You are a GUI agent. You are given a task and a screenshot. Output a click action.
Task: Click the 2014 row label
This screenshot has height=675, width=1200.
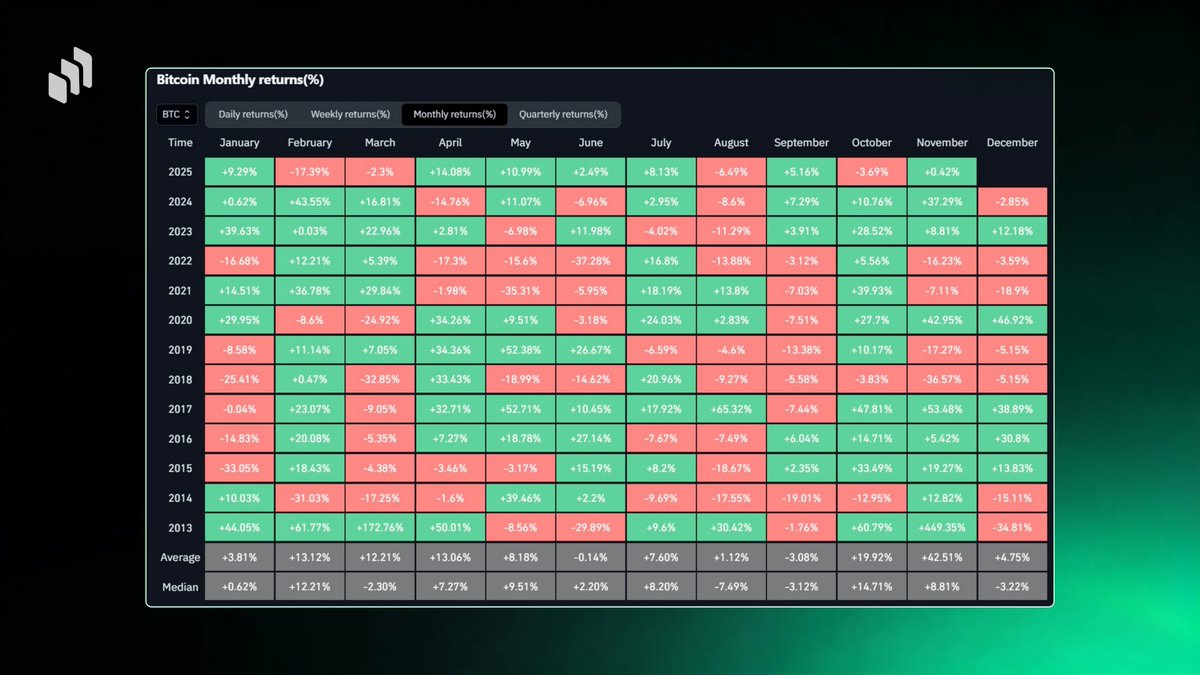[x=180, y=497]
